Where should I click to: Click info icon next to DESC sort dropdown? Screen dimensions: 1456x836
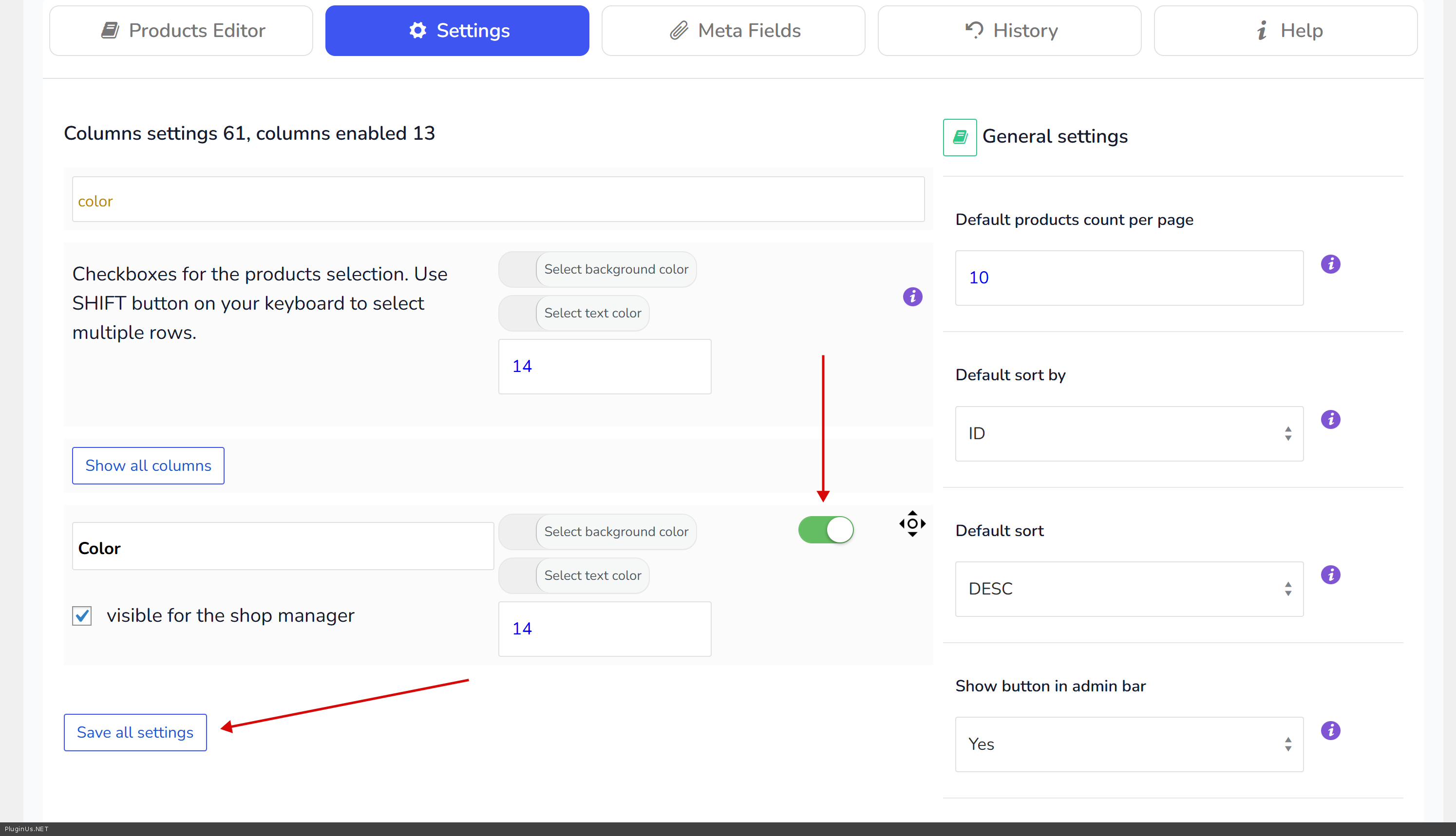1330,575
